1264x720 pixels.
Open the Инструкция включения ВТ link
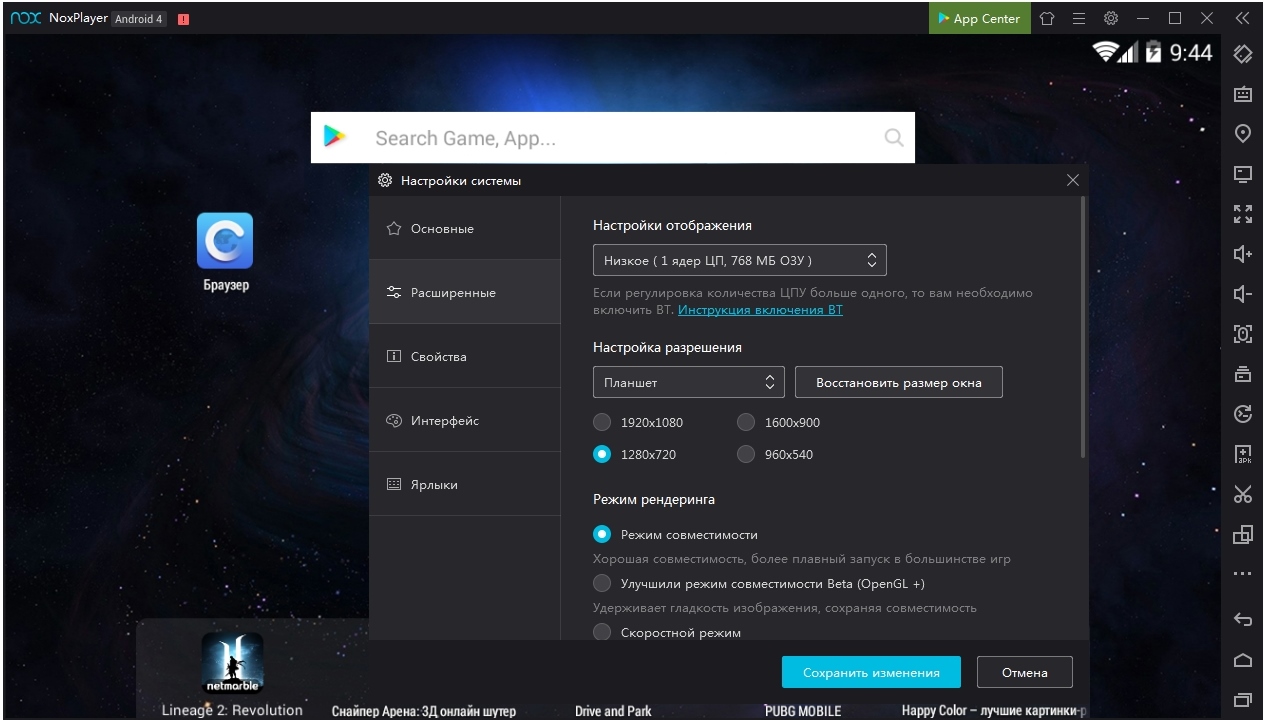760,310
